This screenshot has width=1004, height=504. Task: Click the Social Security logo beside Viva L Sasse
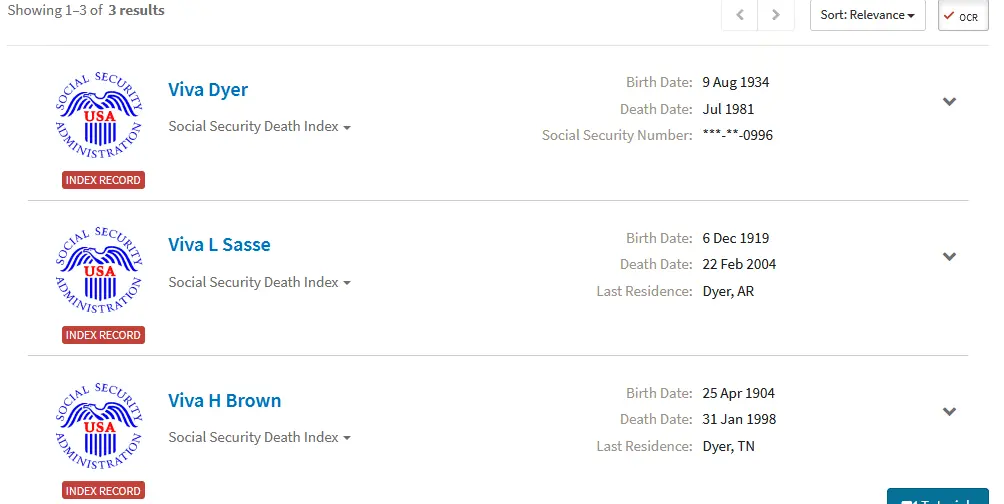pos(99,270)
